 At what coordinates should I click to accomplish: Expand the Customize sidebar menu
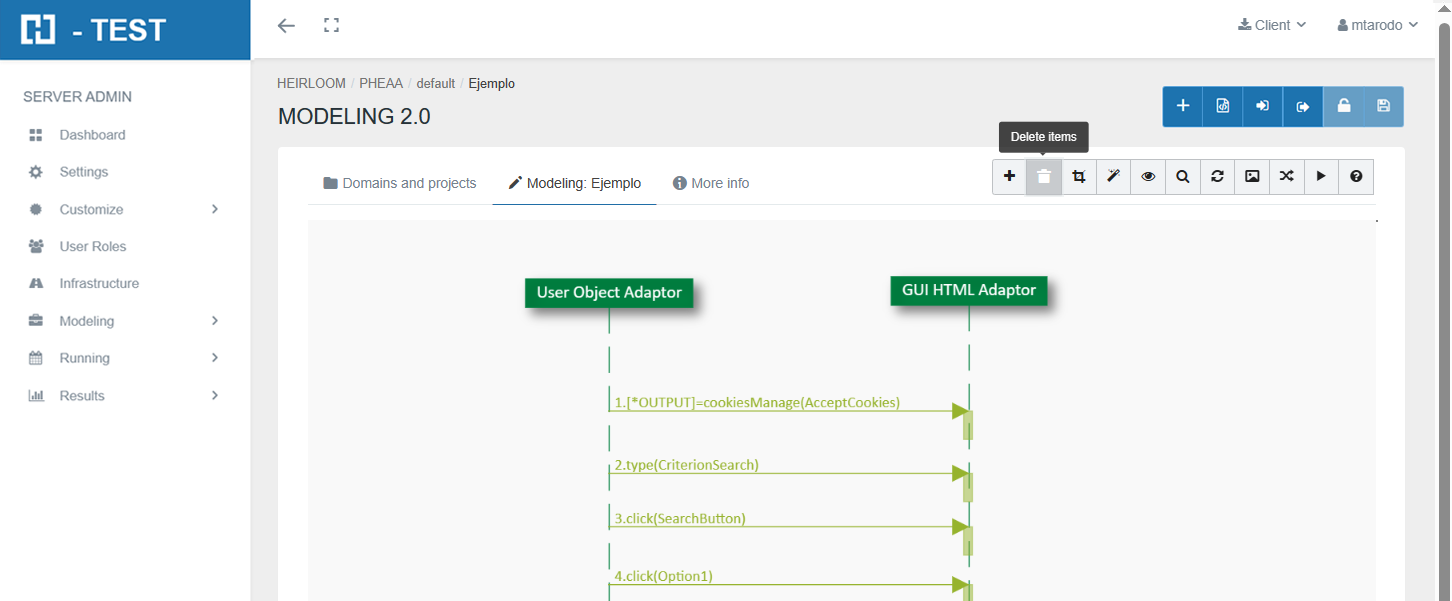(x=125, y=209)
